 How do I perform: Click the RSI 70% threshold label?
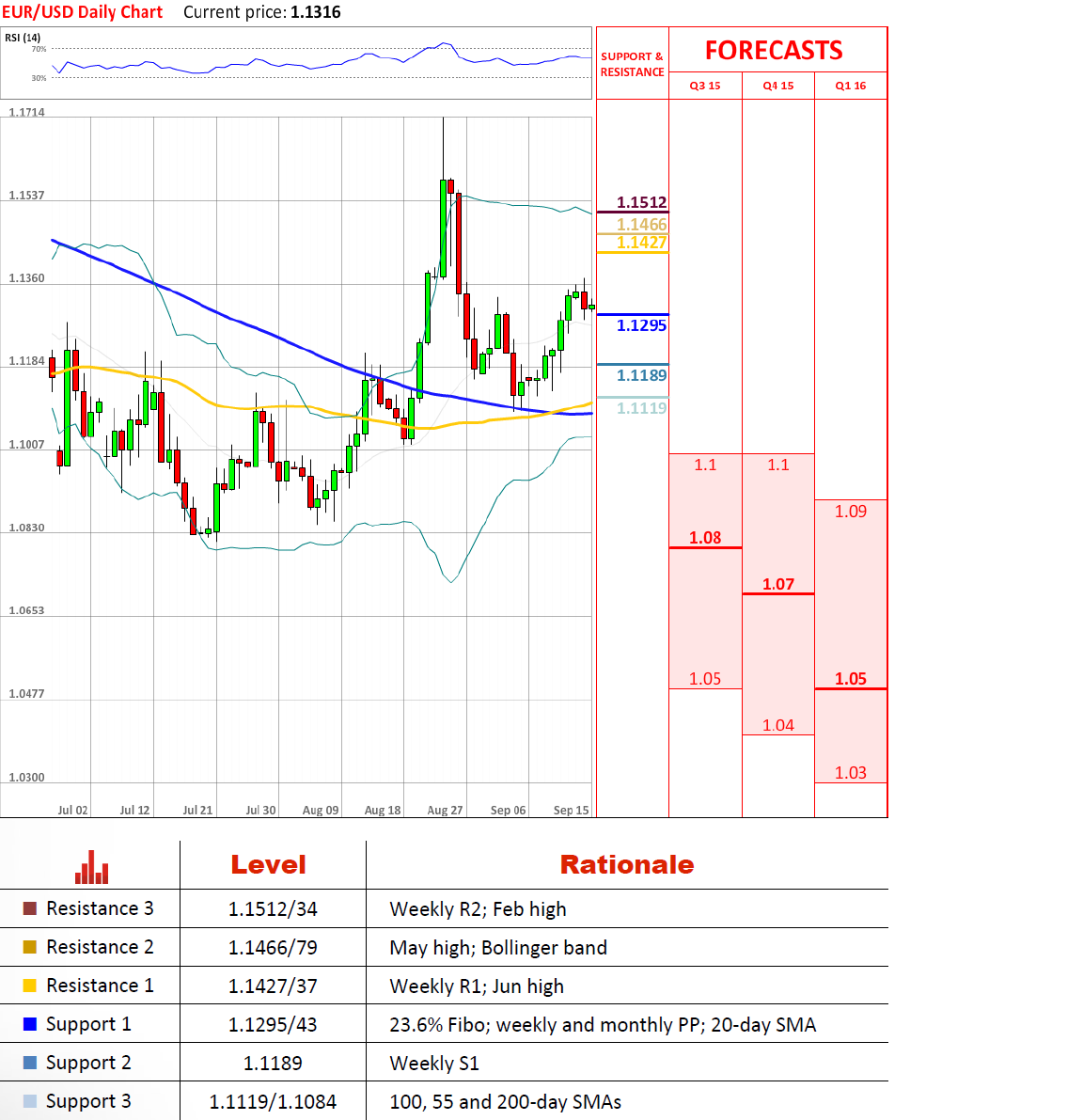pyautogui.click(x=39, y=49)
